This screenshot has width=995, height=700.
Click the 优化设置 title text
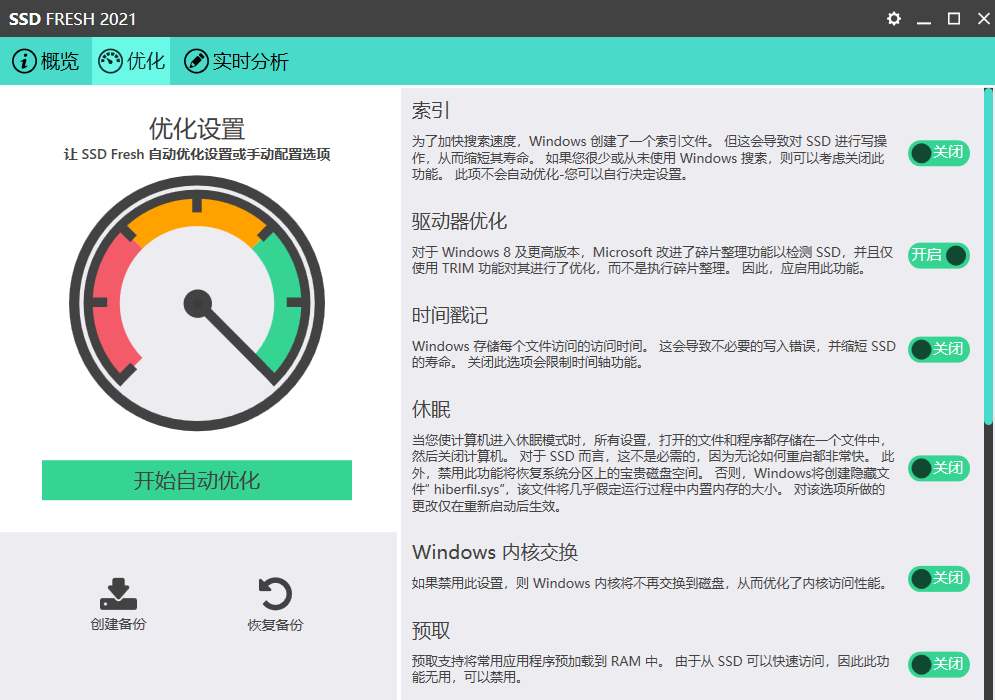click(197, 129)
